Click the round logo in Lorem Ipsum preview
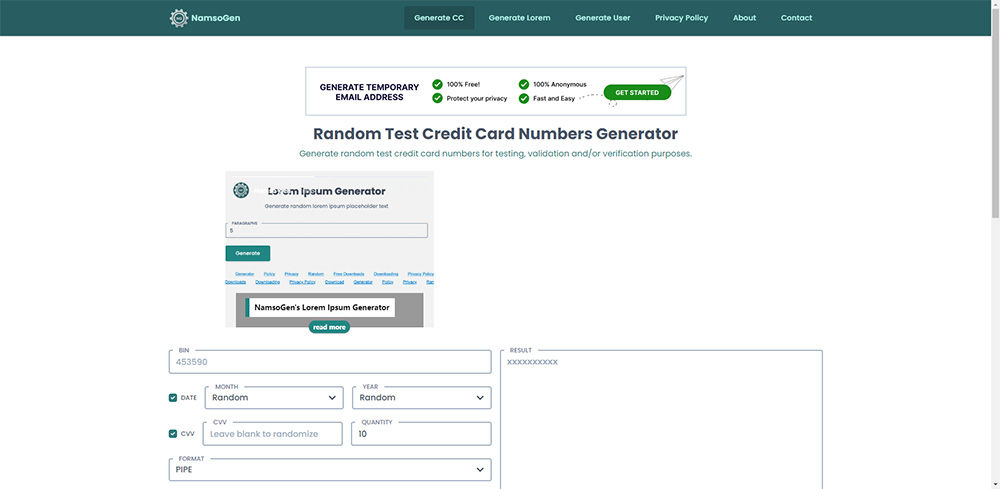Screen dimensions: 1000x489 (241, 190)
